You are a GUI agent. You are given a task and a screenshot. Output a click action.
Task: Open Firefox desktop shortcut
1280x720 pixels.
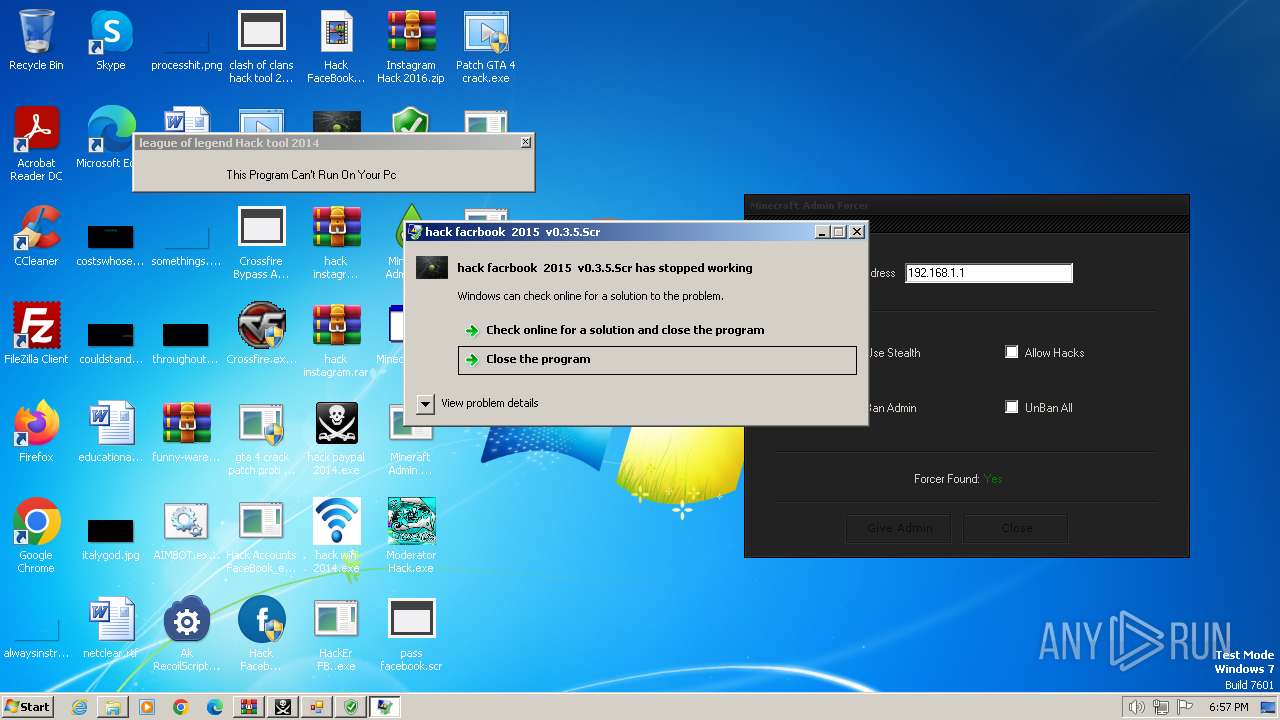click(x=36, y=432)
